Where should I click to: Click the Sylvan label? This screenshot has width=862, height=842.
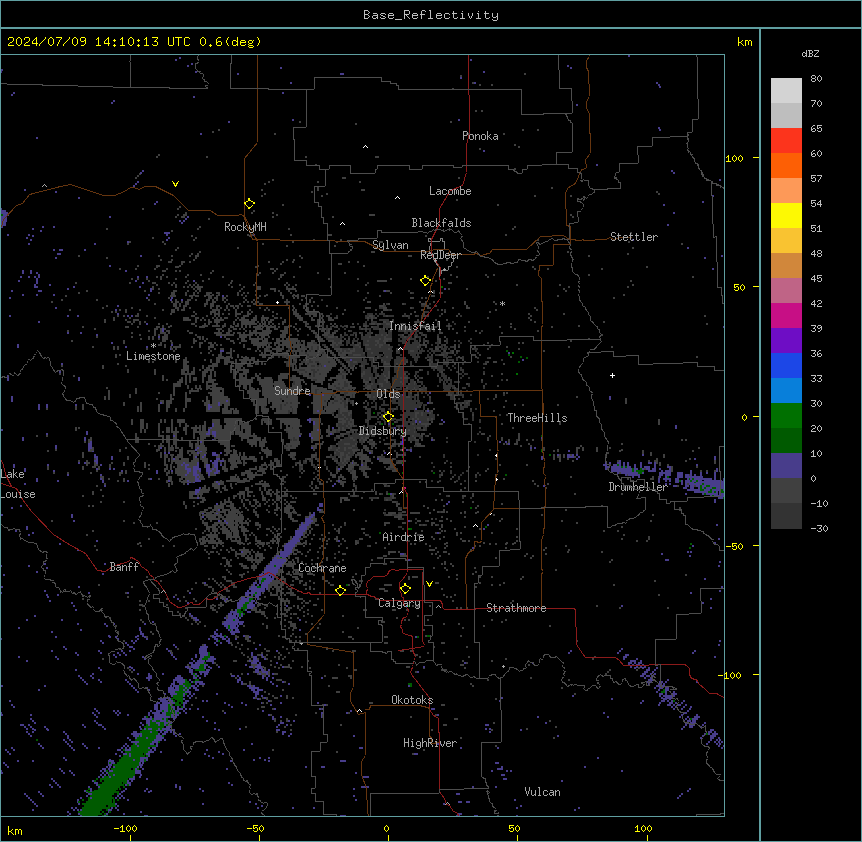tap(390, 245)
